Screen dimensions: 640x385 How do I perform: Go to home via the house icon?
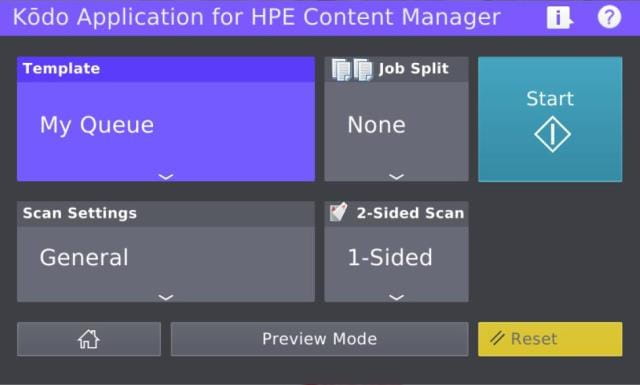89,339
